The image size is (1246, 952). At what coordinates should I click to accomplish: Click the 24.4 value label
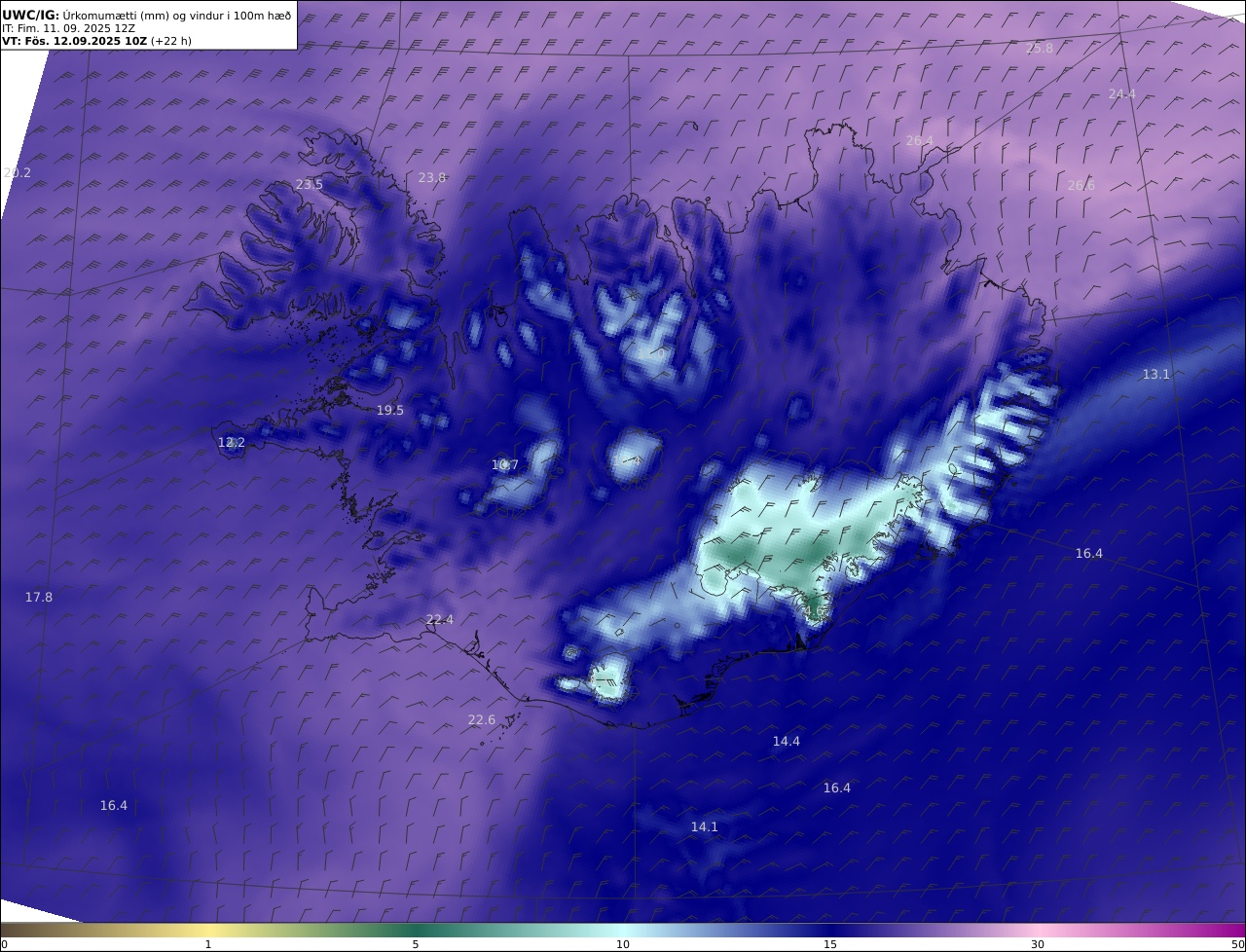tap(1122, 93)
